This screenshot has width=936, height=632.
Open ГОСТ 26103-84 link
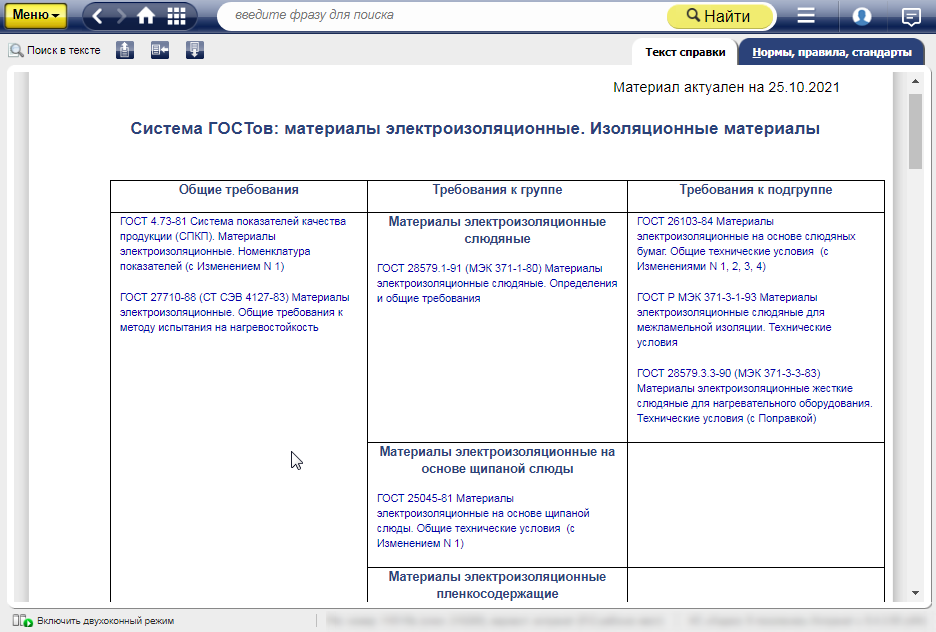(746, 243)
